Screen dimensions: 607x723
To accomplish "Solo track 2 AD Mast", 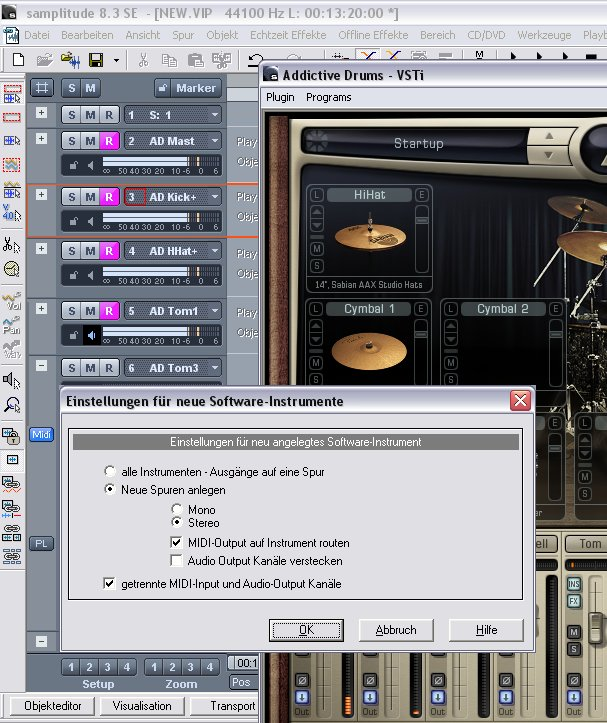I will coord(71,141).
